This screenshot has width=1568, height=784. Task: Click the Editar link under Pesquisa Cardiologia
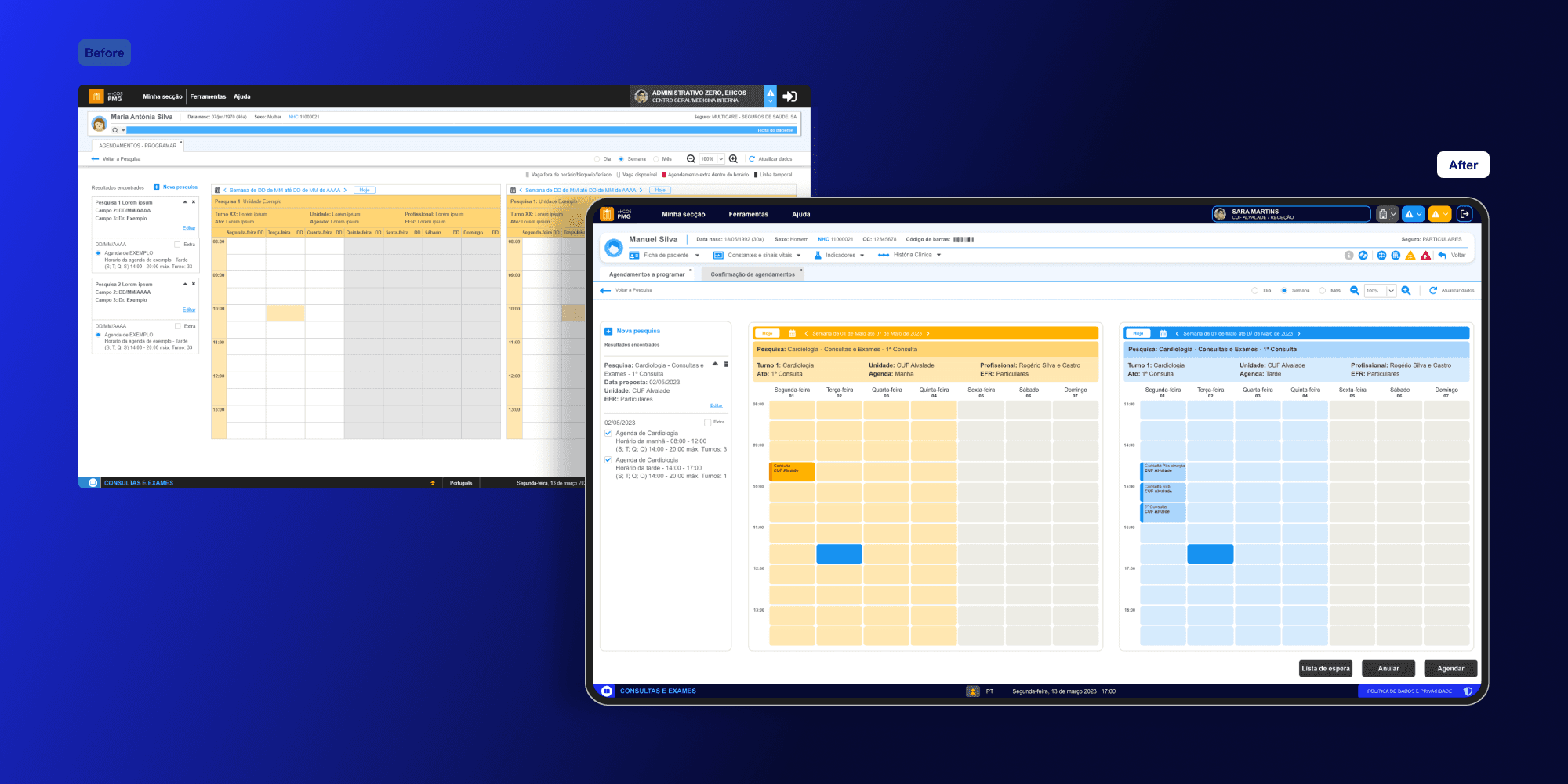coord(717,405)
